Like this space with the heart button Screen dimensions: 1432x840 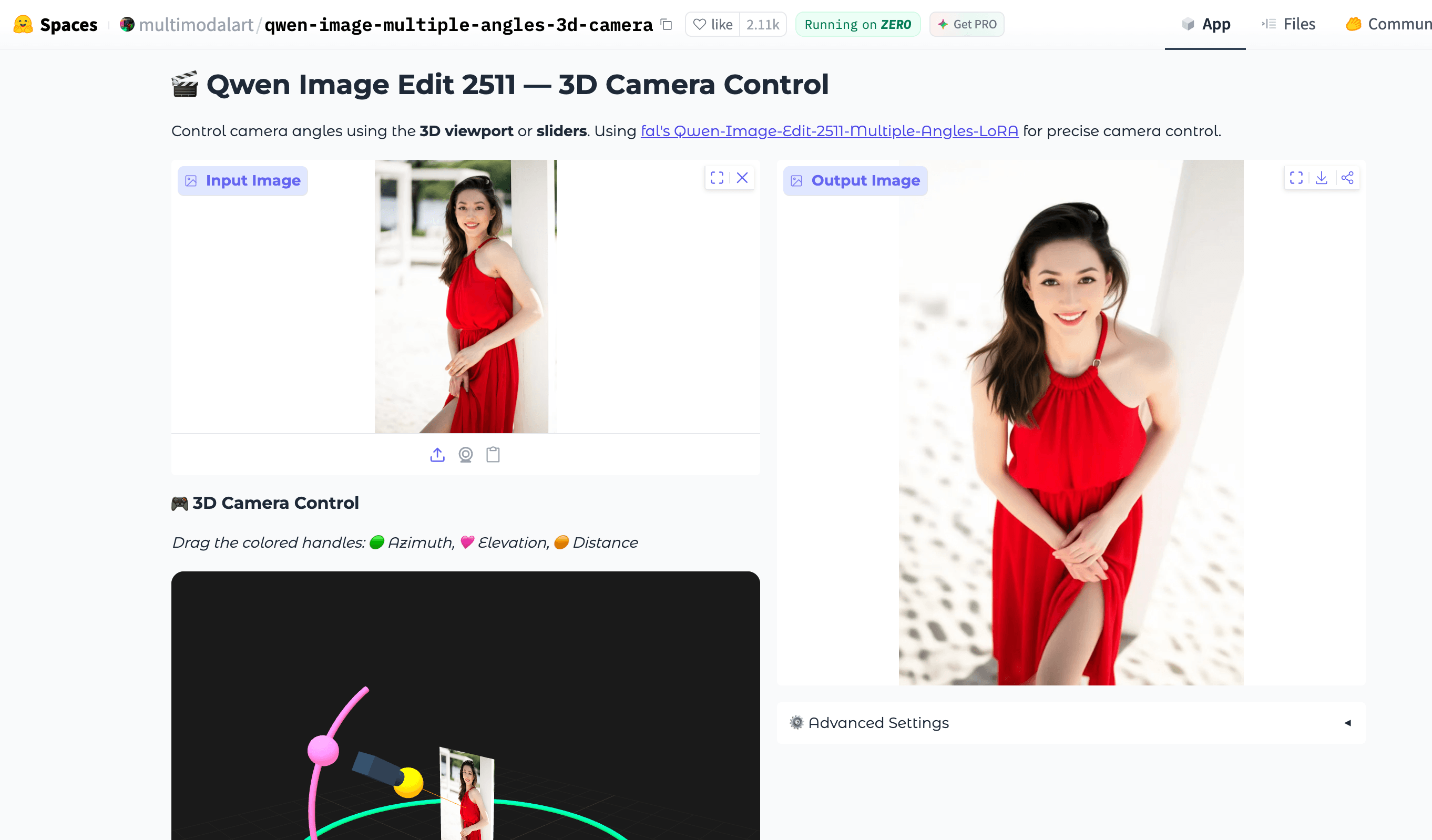[713, 24]
